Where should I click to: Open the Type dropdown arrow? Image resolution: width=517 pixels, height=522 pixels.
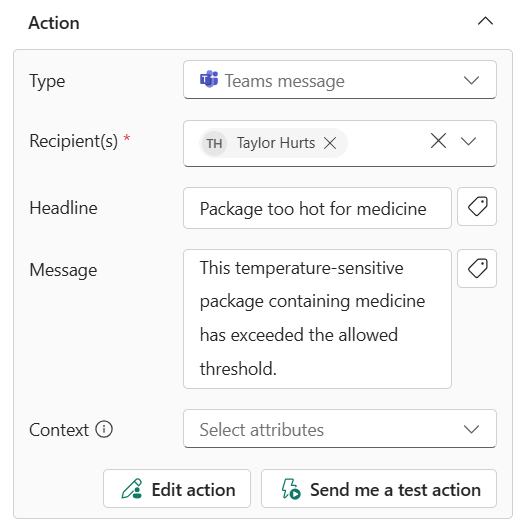point(471,80)
